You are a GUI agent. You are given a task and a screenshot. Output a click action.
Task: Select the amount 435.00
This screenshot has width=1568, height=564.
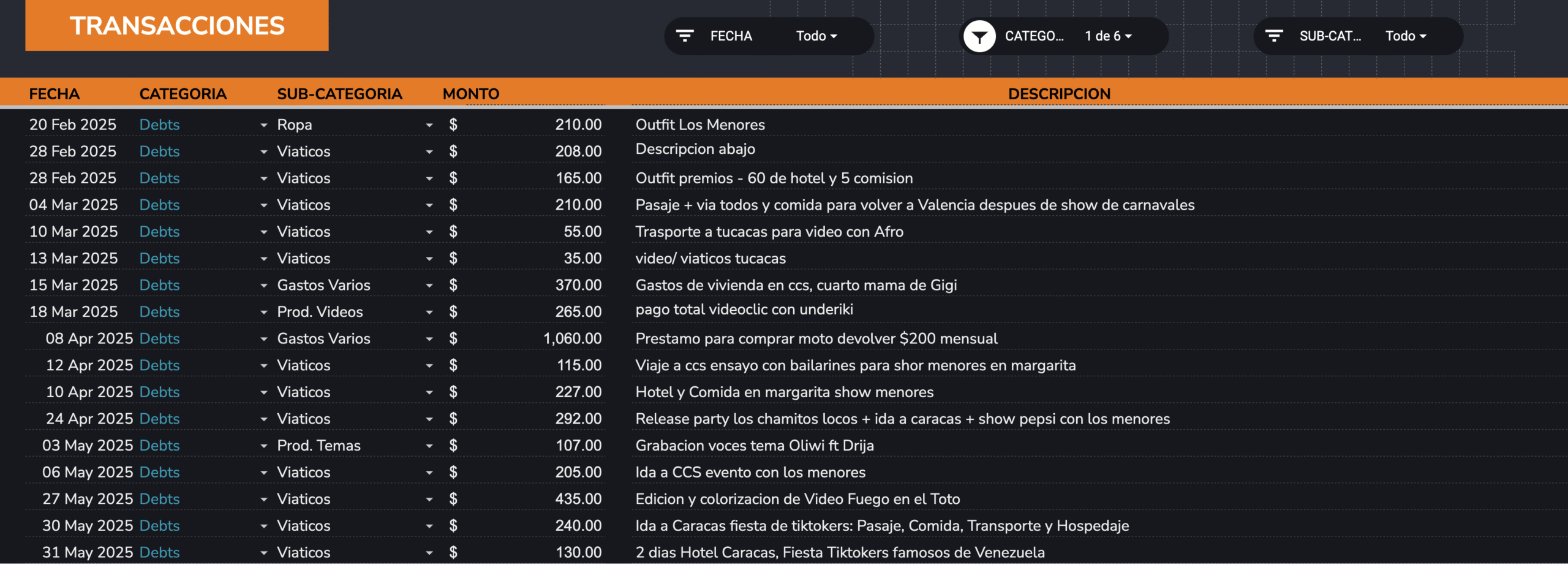pos(578,499)
